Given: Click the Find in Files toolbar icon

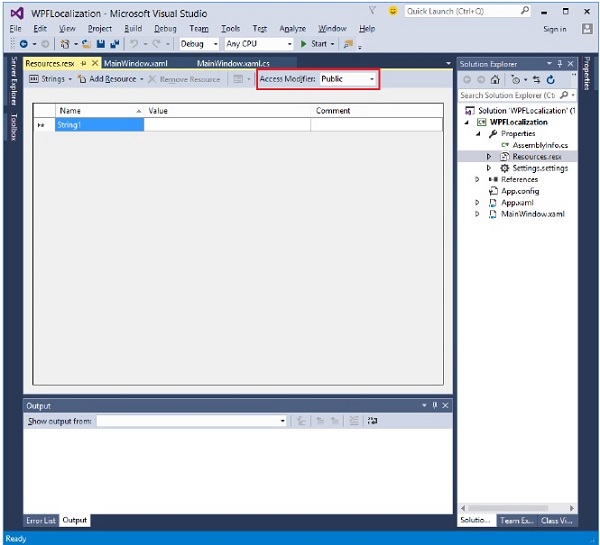Looking at the screenshot, I should 348,44.
